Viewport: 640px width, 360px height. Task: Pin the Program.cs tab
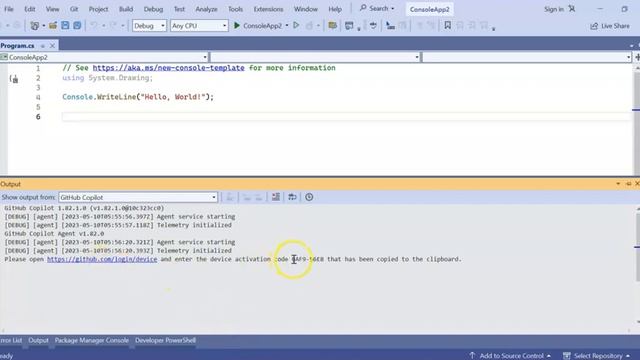[x=42, y=46]
